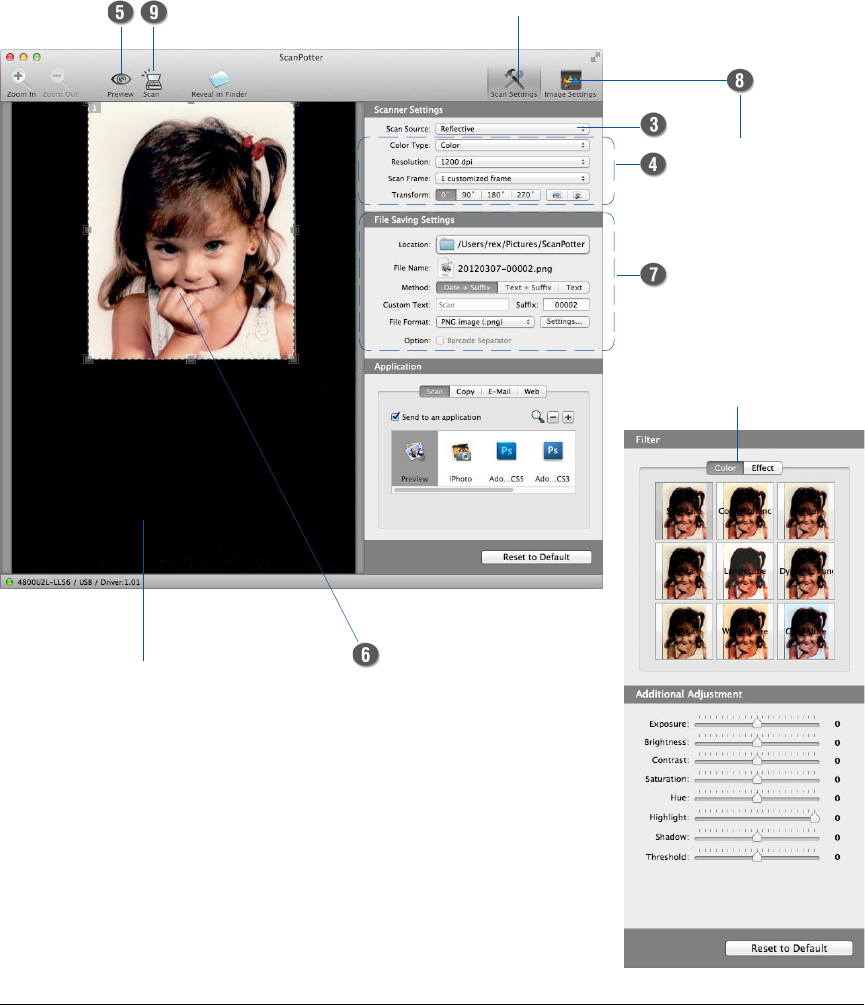Uncheck Send to an application
Screen dimensions: 865x1005
(x=396, y=417)
